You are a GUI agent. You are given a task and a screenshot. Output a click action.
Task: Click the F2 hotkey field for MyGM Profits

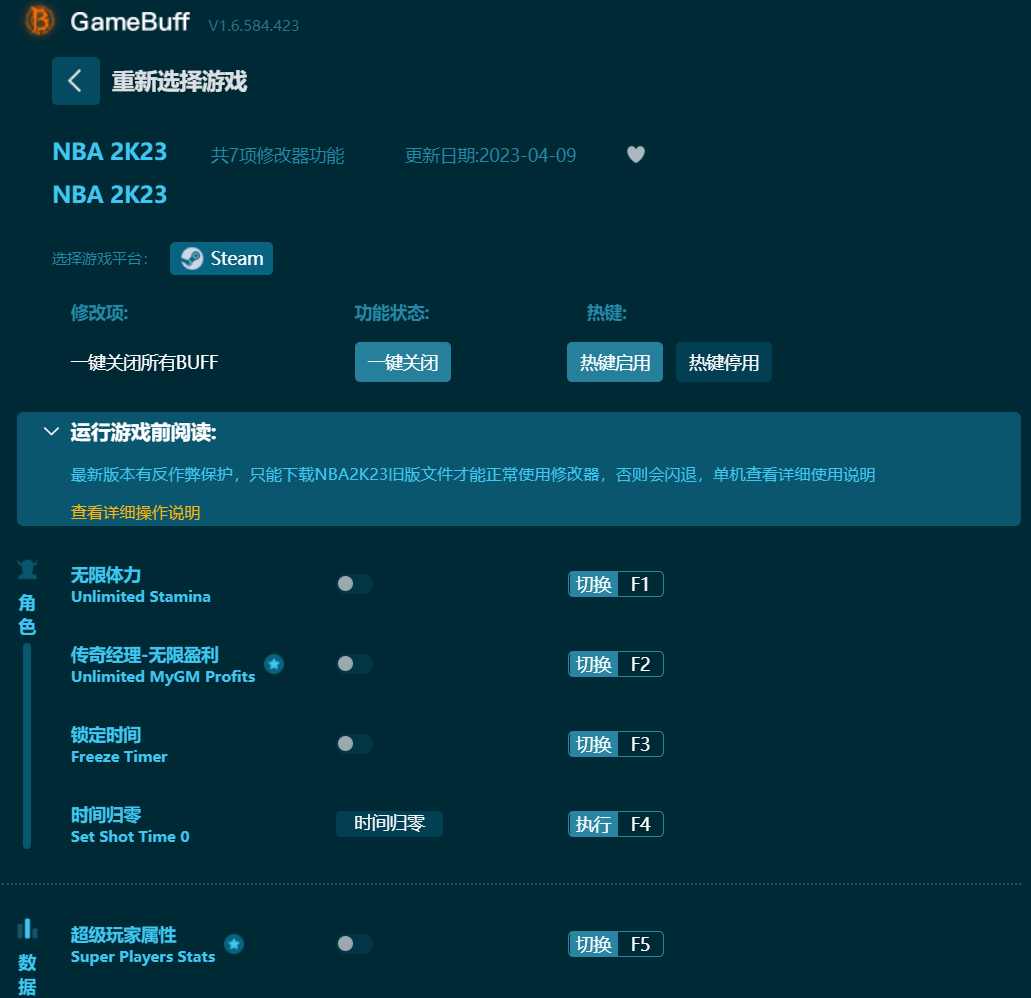coord(640,664)
